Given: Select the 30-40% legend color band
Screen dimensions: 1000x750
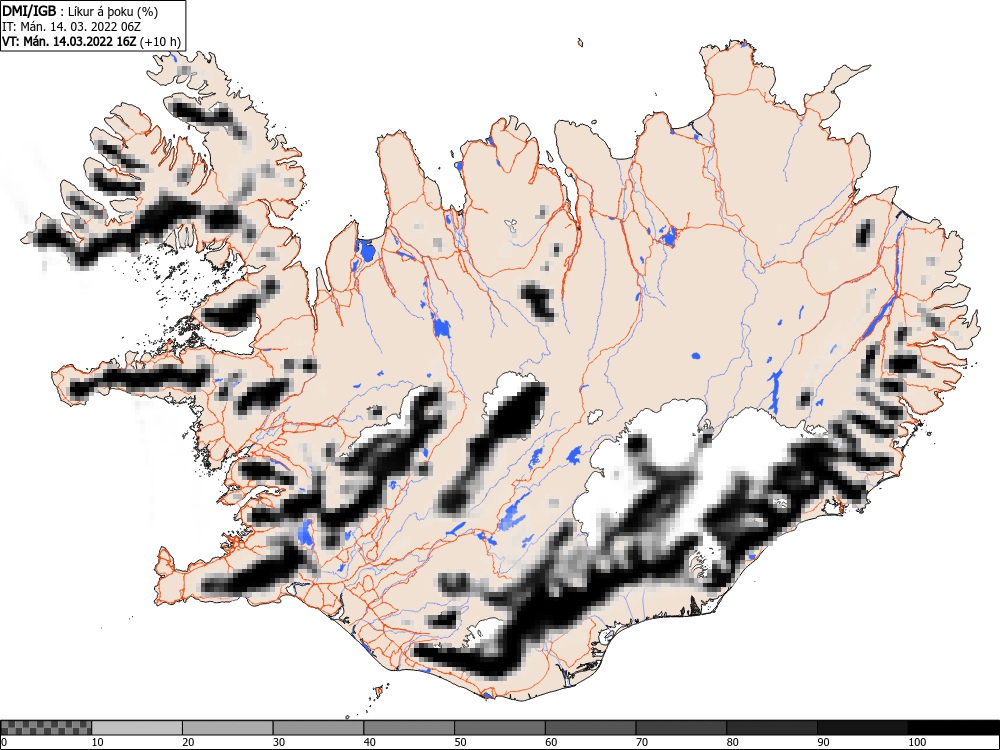Looking at the screenshot, I should (x=318, y=728).
